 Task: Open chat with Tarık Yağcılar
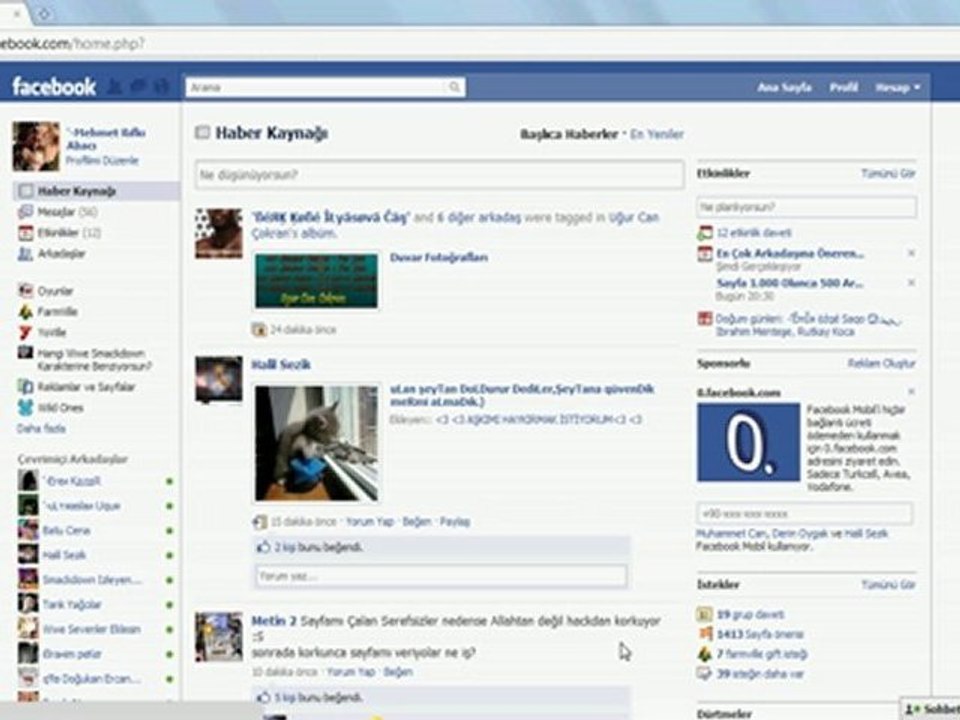tap(72, 604)
